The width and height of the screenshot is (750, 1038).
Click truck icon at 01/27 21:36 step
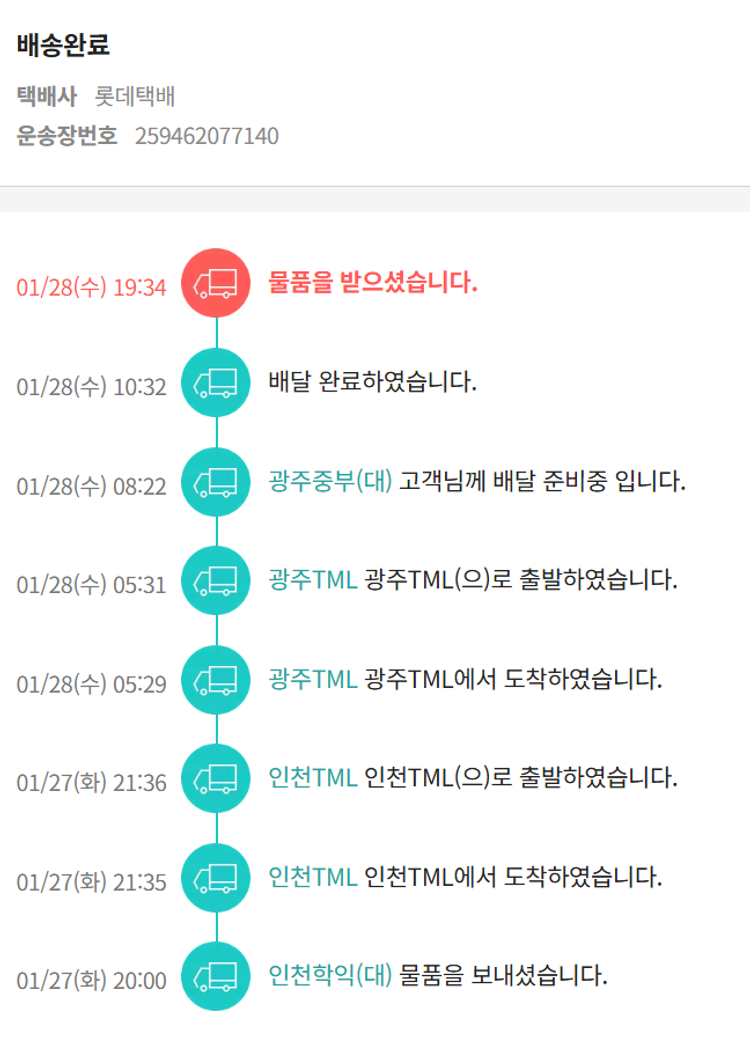(x=216, y=778)
